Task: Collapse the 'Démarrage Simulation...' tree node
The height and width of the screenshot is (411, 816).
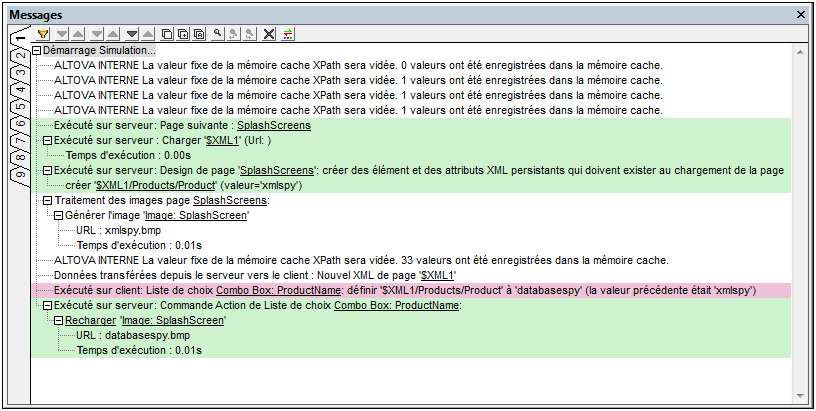Action: 37,51
